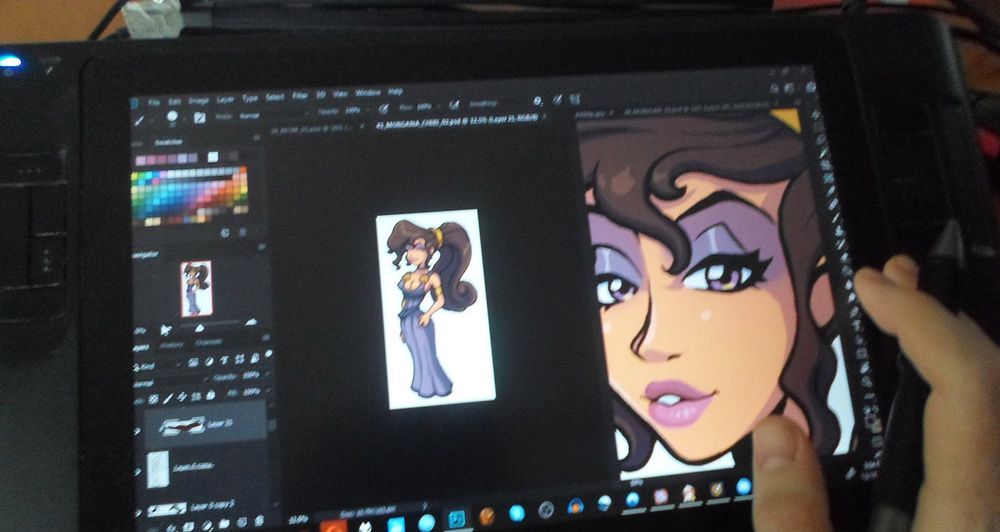The width and height of the screenshot is (1000, 532).
Task: Click Navigator zoom out mountain icon
Action: point(166,329)
